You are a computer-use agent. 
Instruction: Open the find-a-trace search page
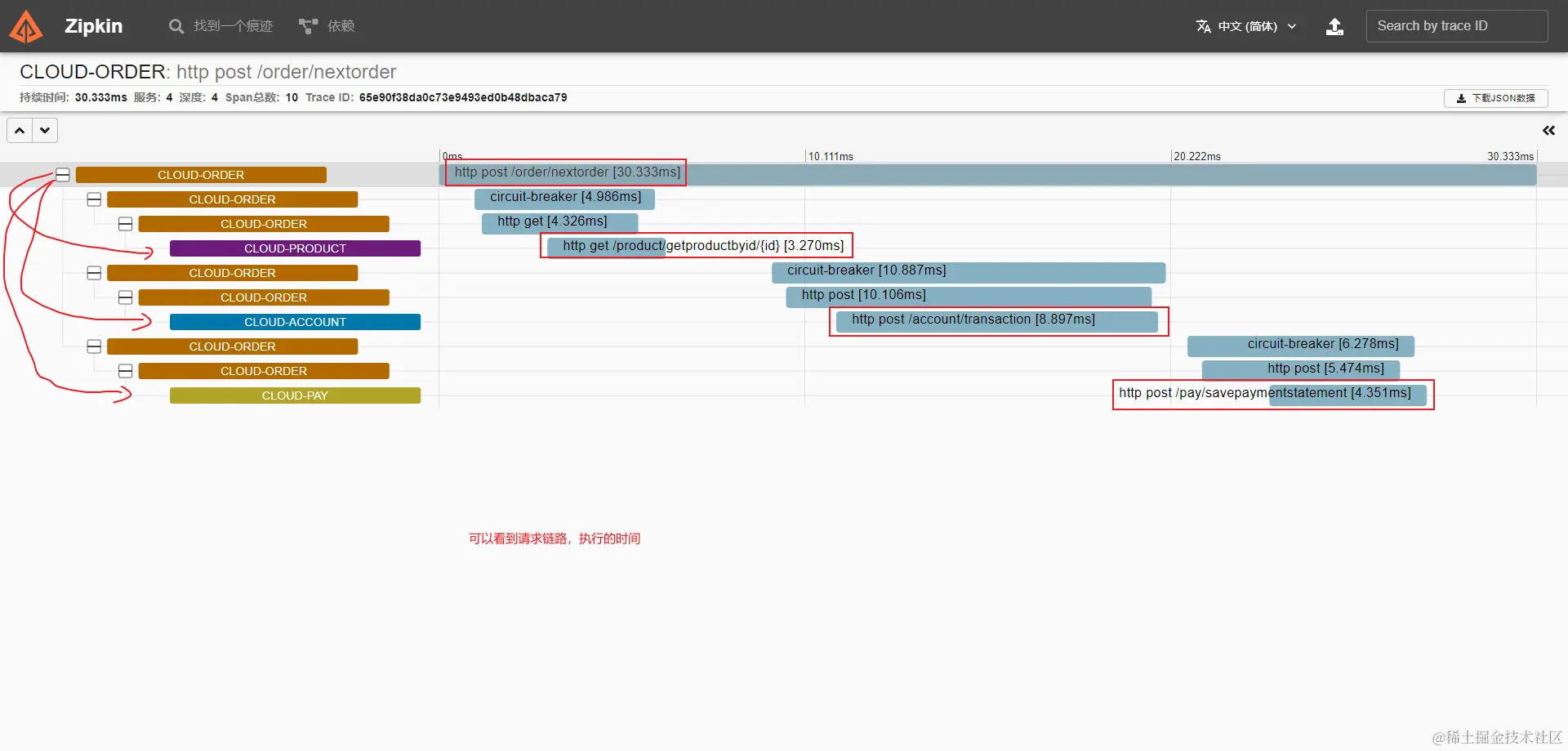tap(220, 26)
